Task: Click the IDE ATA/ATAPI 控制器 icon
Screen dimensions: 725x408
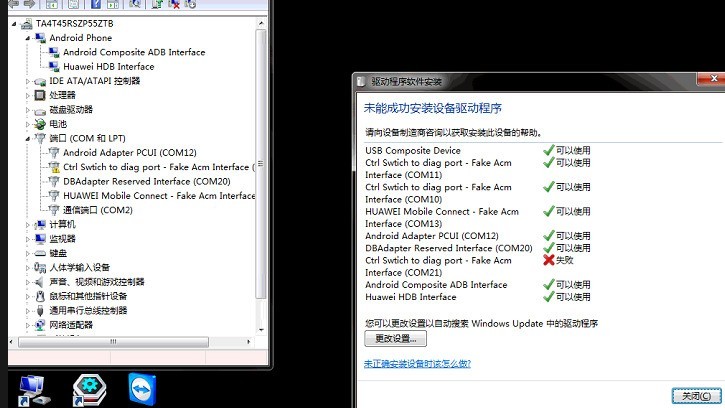Action: 40,81
